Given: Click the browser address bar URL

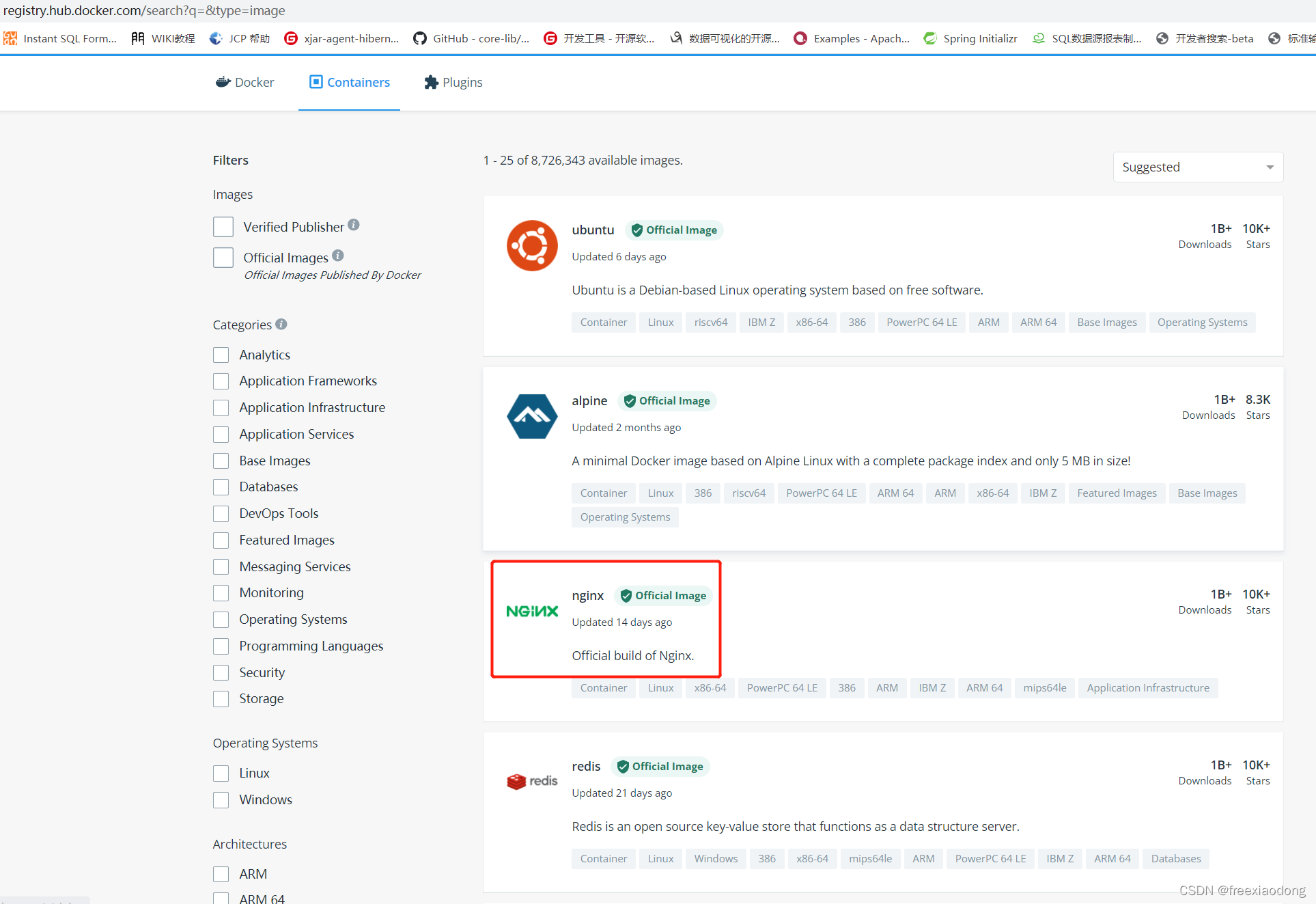Looking at the screenshot, I should [x=144, y=10].
